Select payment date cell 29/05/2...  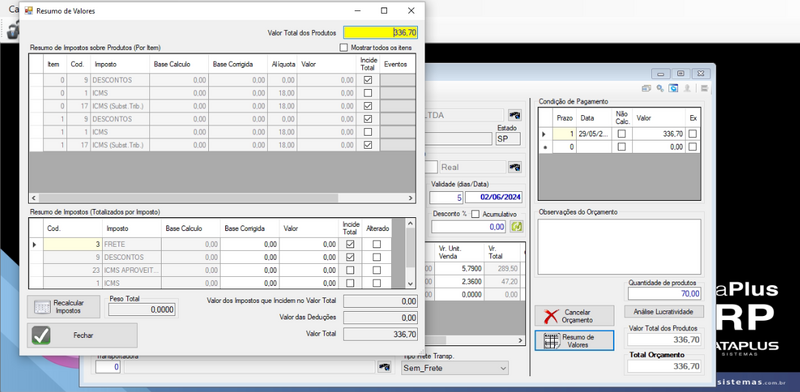tap(594, 134)
